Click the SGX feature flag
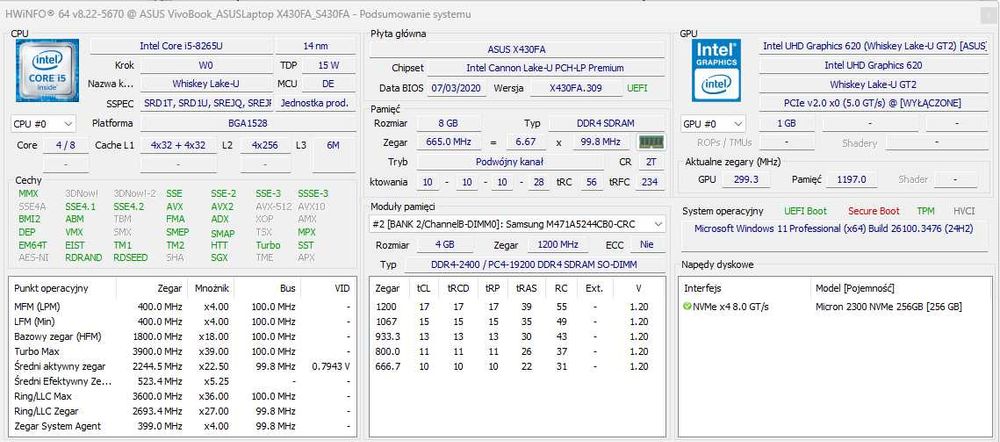1000x442 pixels. [219, 258]
